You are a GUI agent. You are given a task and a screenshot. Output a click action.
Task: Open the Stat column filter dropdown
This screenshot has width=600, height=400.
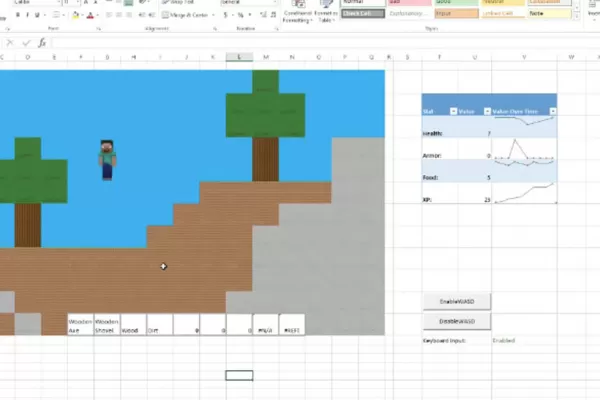point(453,111)
